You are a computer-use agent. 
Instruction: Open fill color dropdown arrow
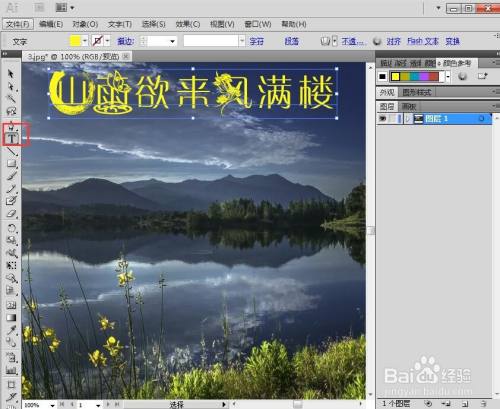point(85,41)
